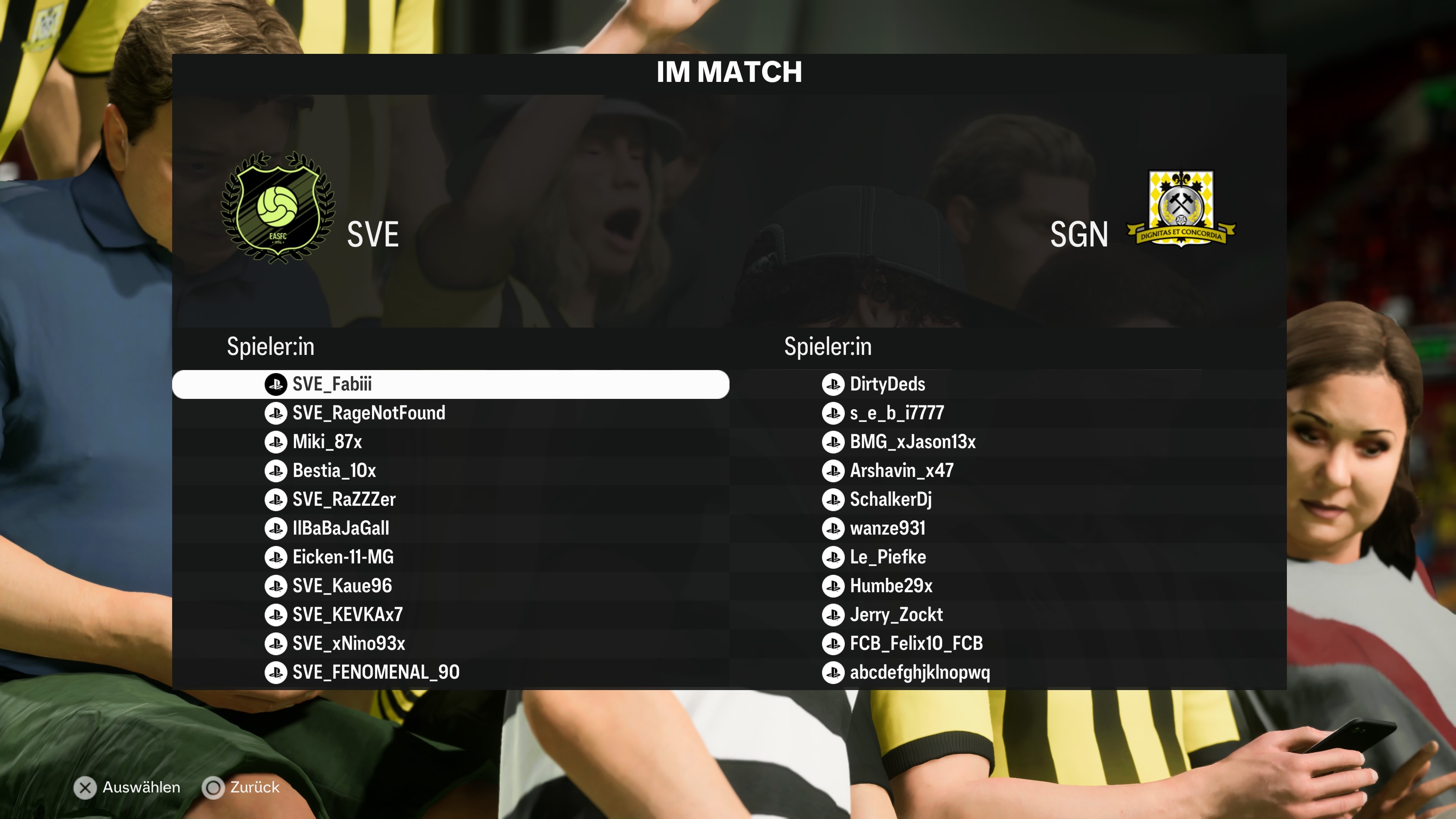Choose BMG_xJason13x from SGN list
Viewport: 1456px width, 819px height.
point(1008,442)
